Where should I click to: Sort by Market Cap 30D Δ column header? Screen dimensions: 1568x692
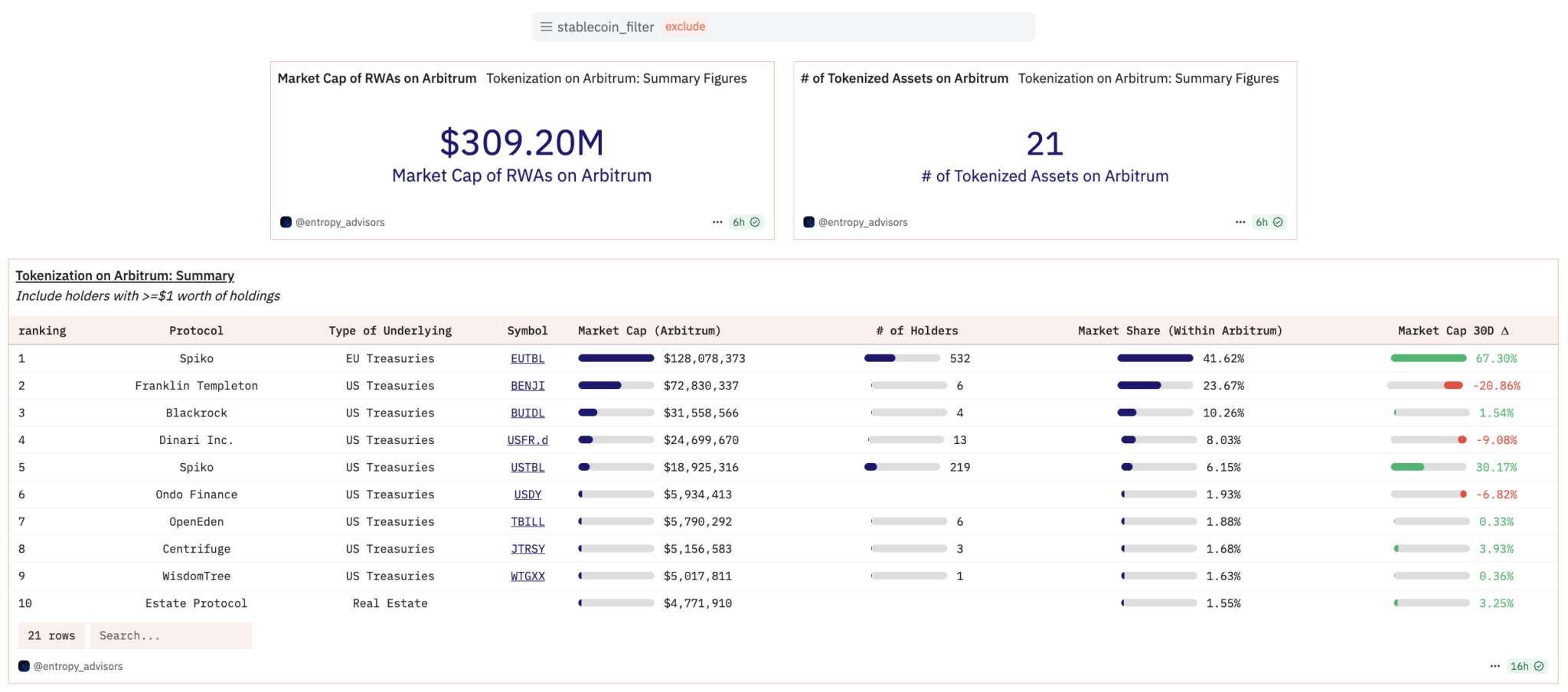pyautogui.click(x=1453, y=331)
